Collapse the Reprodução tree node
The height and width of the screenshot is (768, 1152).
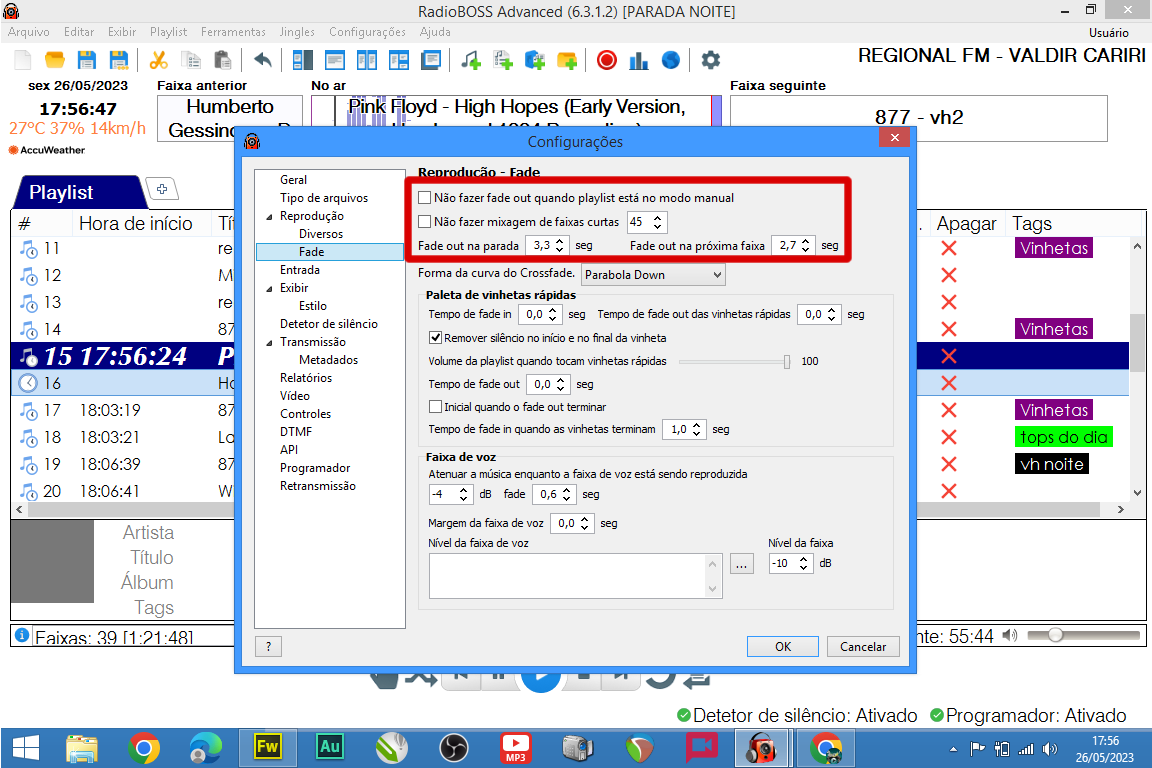click(x=269, y=216)
